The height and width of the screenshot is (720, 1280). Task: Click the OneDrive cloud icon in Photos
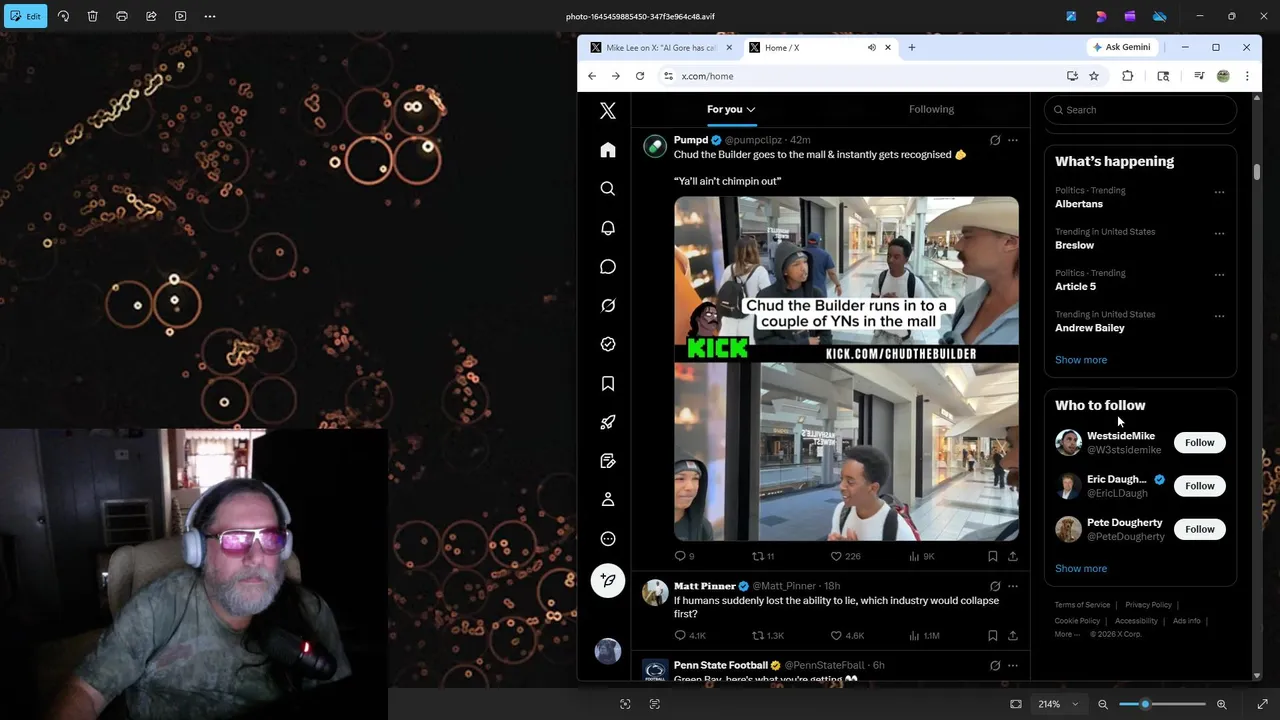click(x=1160, y=16)
